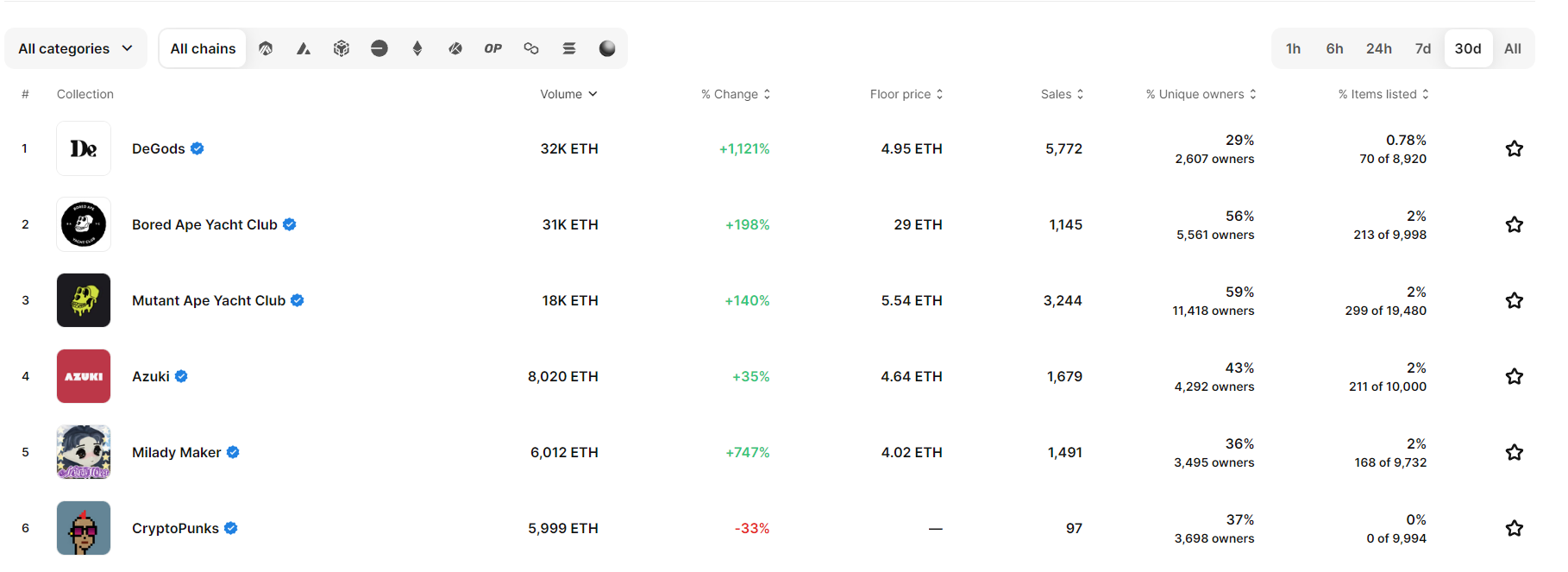Sort by % Change column
The image size is (1568, 572).
(736, 94)
